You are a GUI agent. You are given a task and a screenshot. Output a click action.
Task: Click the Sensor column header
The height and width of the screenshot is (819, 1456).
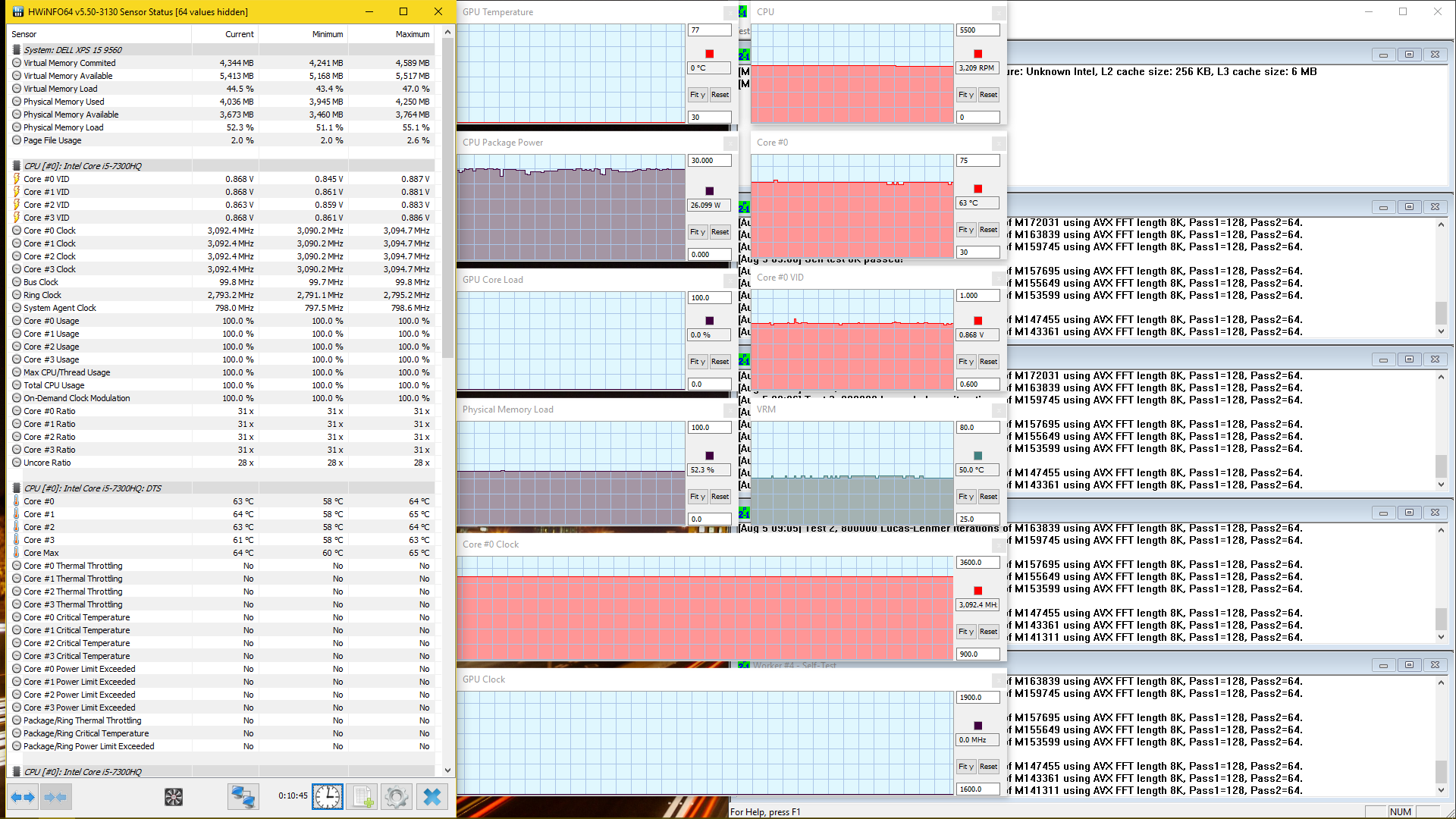coord(99,34)
